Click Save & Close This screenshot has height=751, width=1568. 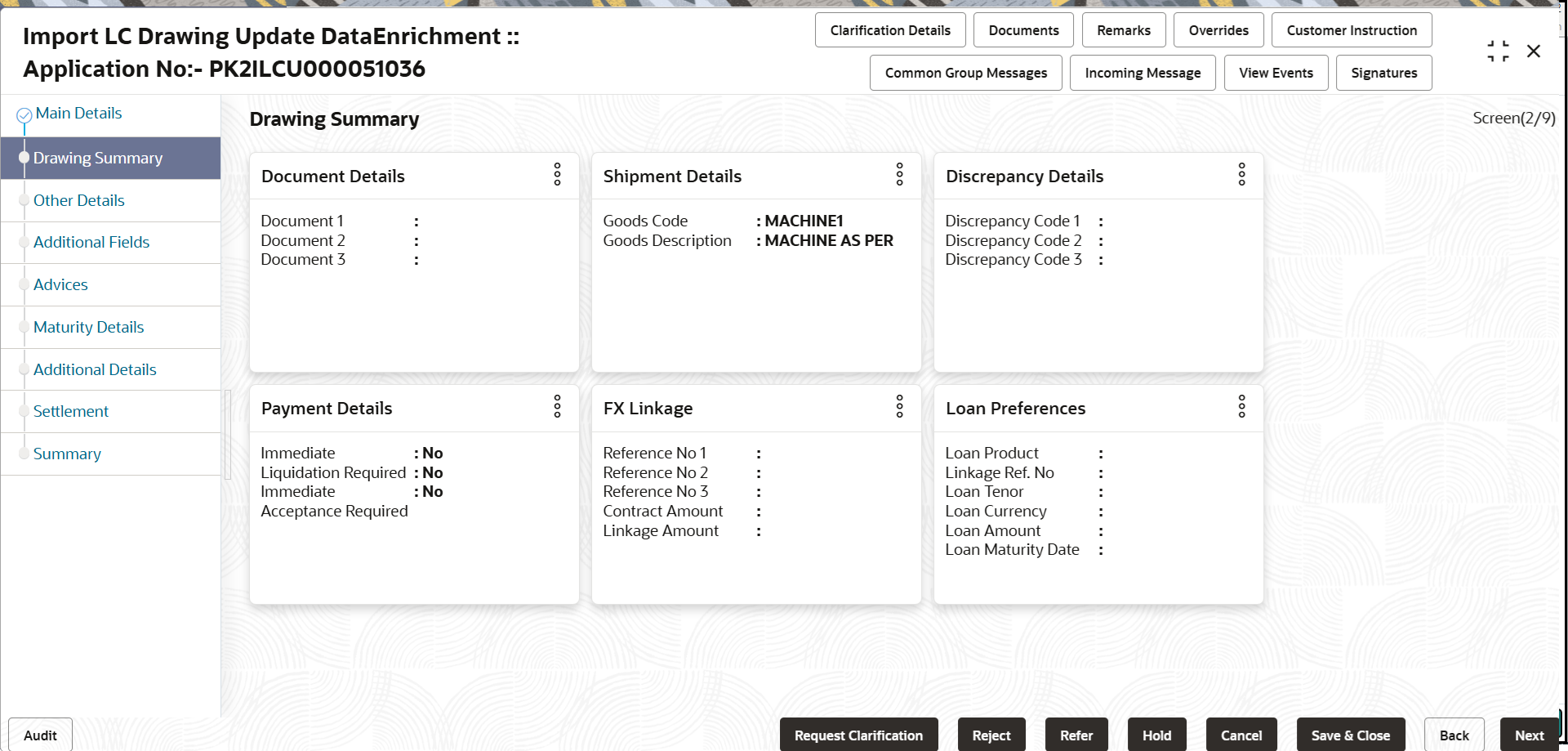pos(1350,735)
